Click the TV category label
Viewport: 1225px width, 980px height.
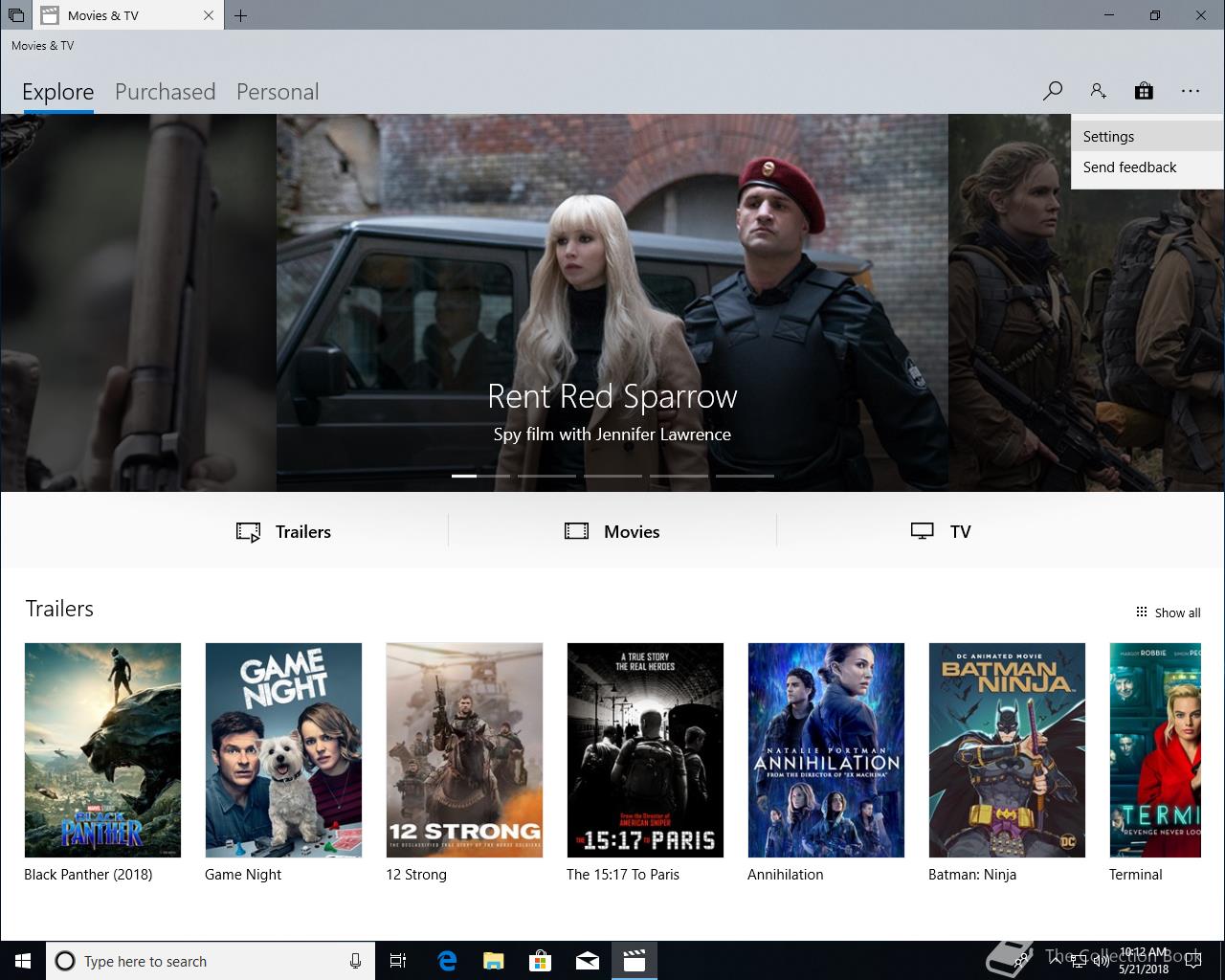pyautogui.click(x=961, y=532)
